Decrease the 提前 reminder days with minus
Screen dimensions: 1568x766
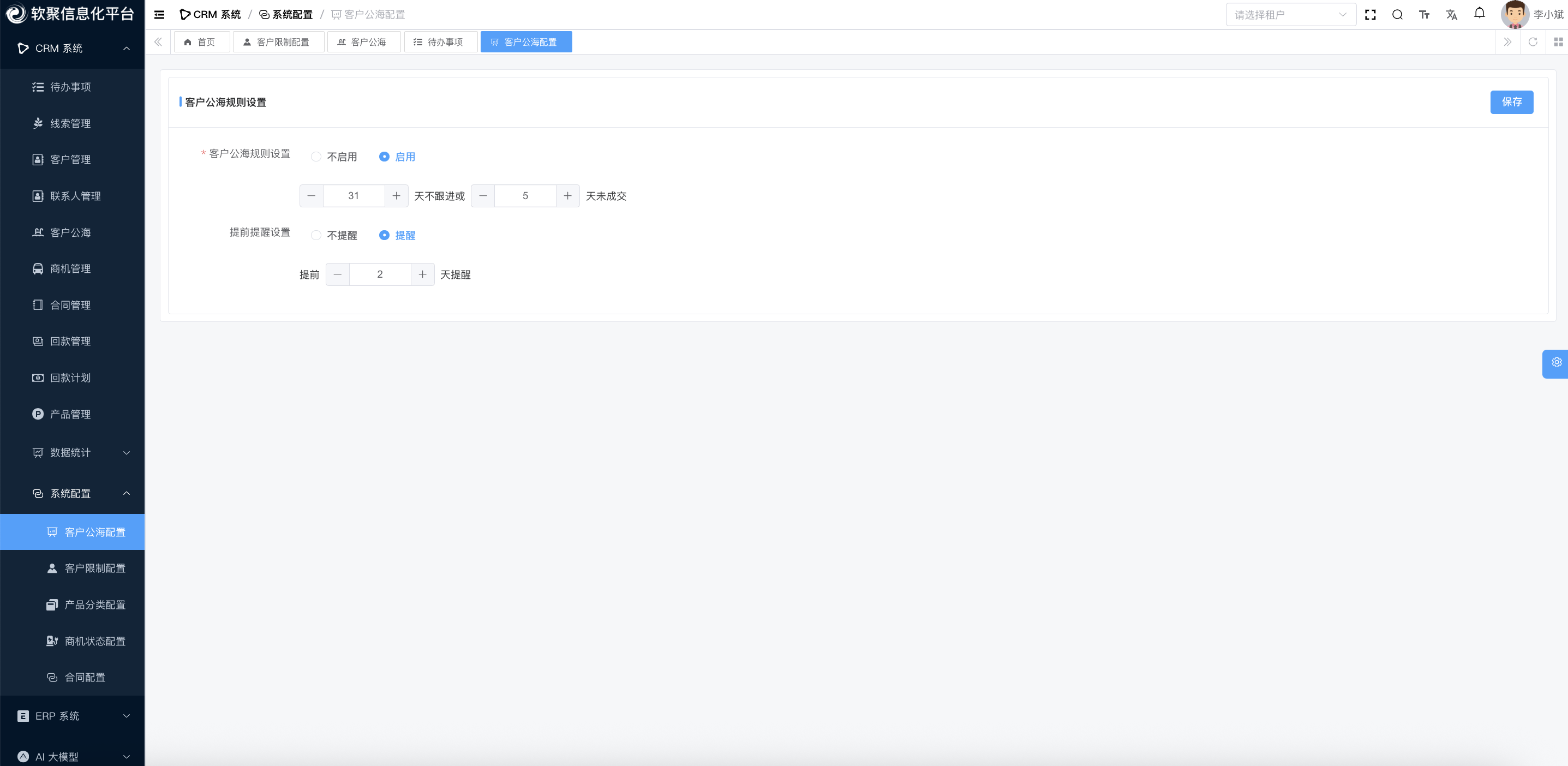(338, 274)
